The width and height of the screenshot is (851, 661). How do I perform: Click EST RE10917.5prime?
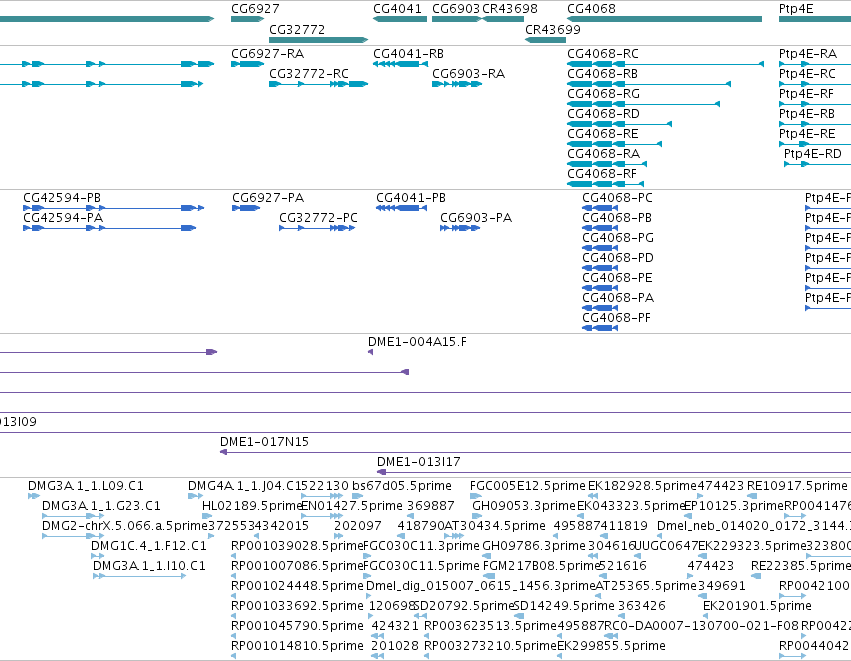point(797,486)
